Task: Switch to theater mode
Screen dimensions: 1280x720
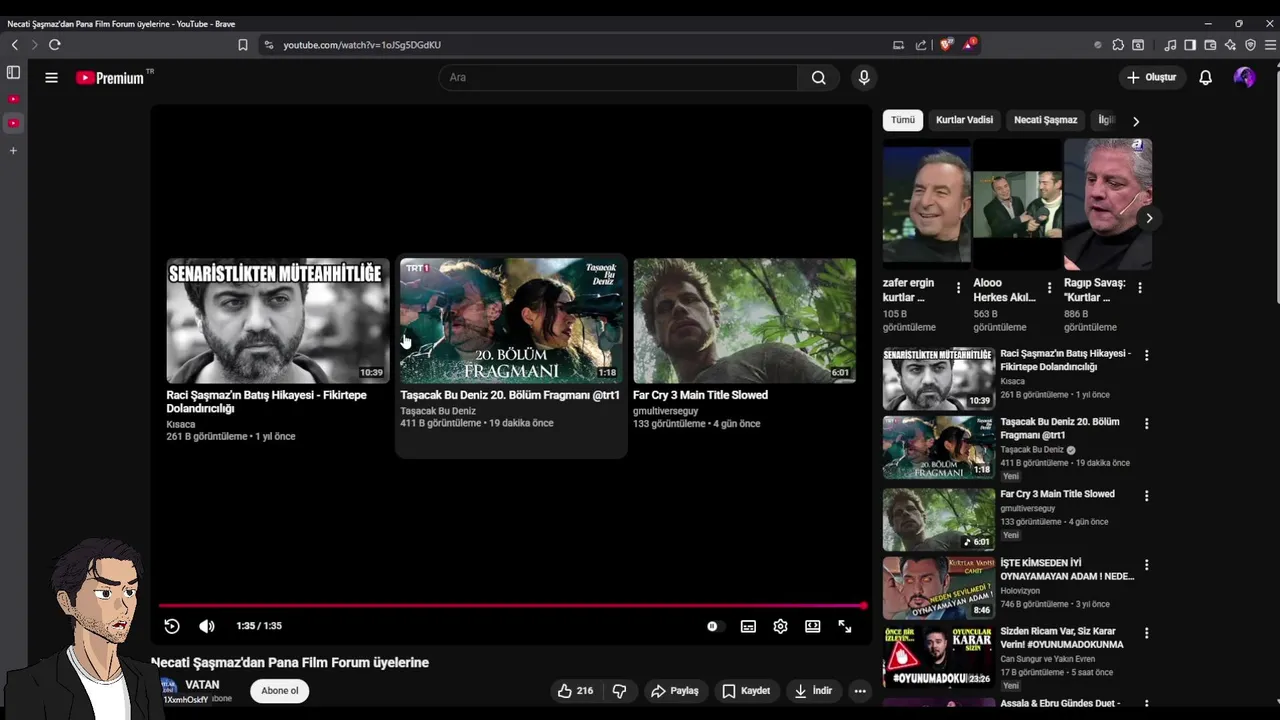Action: tap(813, 626)
